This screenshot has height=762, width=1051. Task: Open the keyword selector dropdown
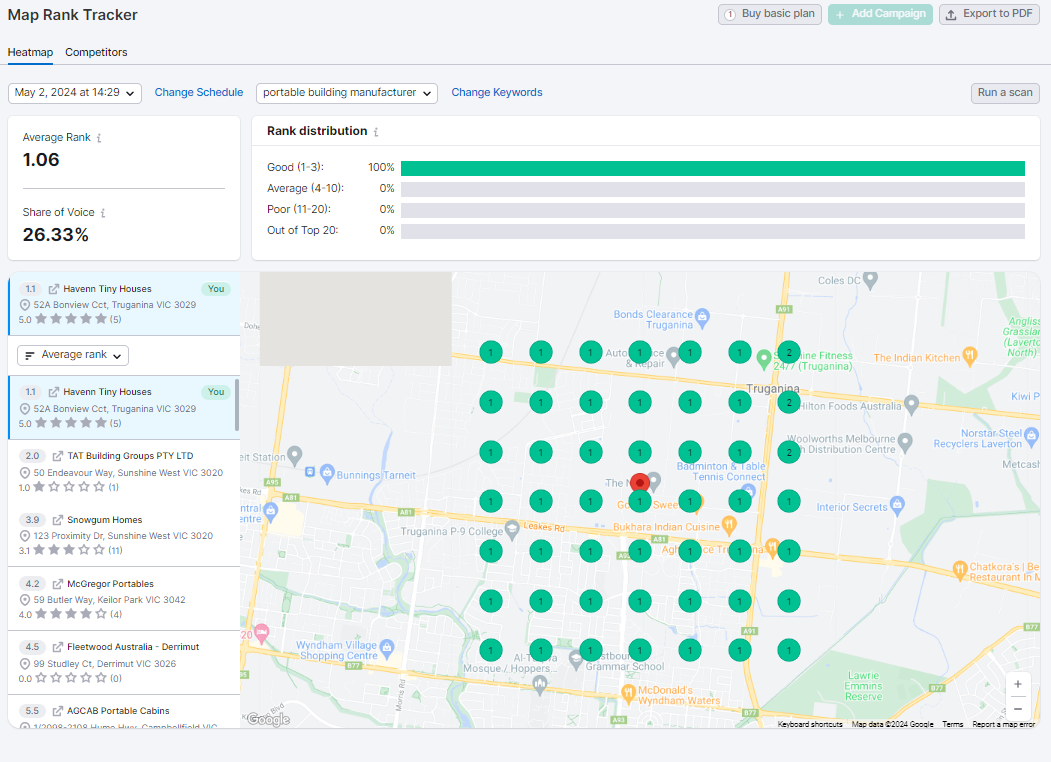click(347, 92)
